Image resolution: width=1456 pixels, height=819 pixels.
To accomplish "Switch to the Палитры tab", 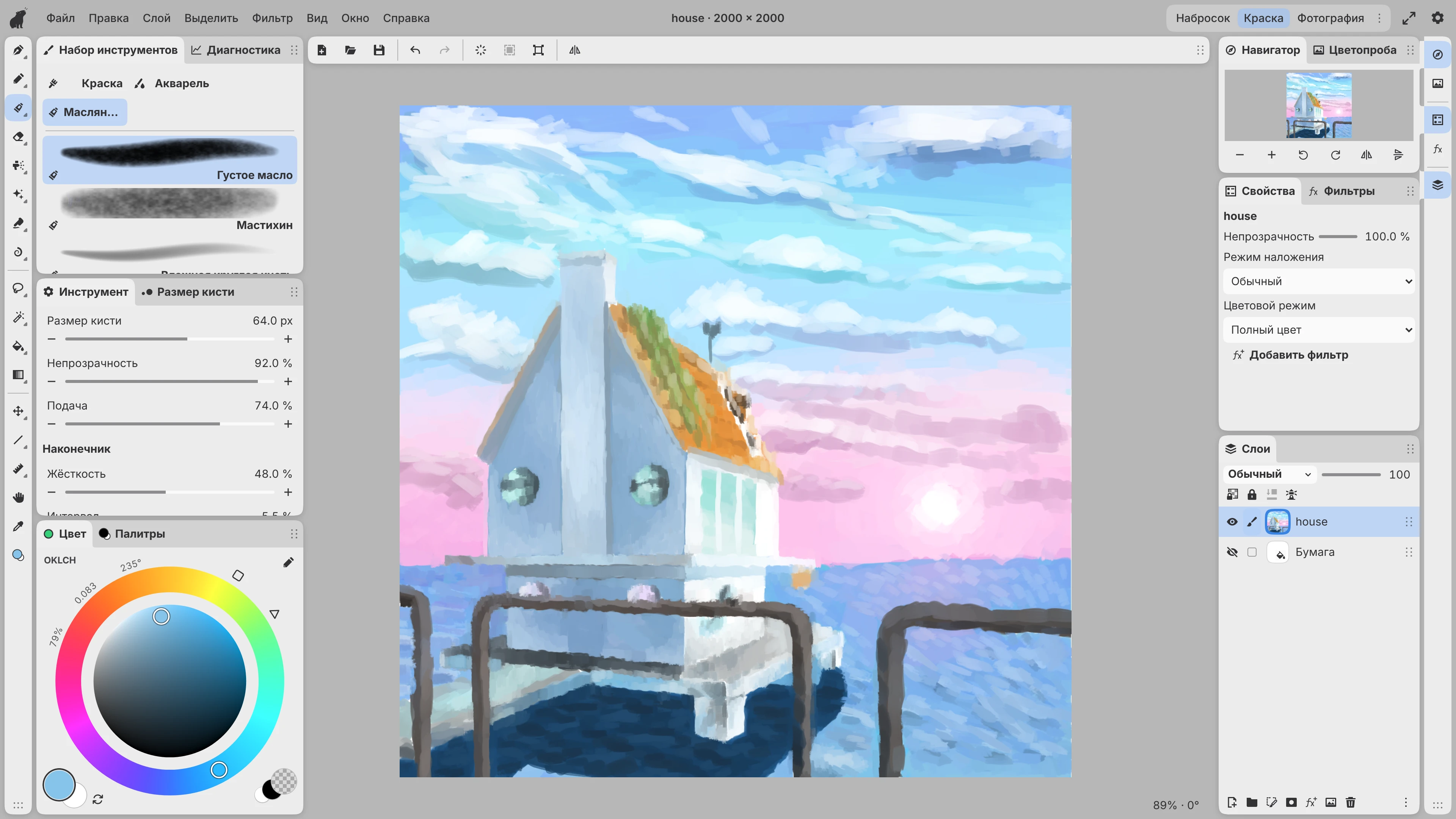I will 132,533.
